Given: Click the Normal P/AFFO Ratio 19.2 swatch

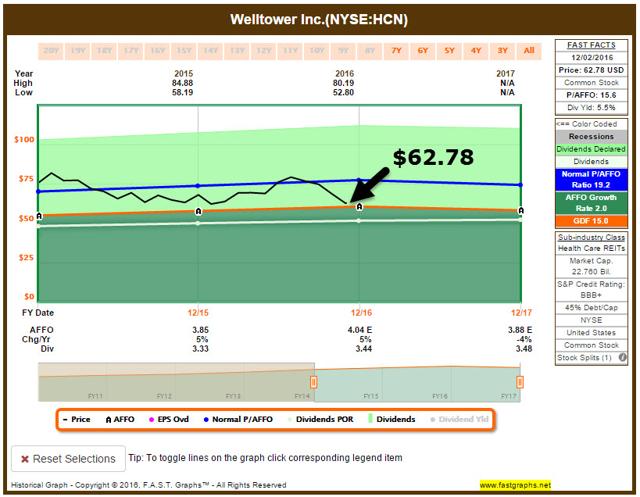Looking at the screenshot, I should coord(591,180).
